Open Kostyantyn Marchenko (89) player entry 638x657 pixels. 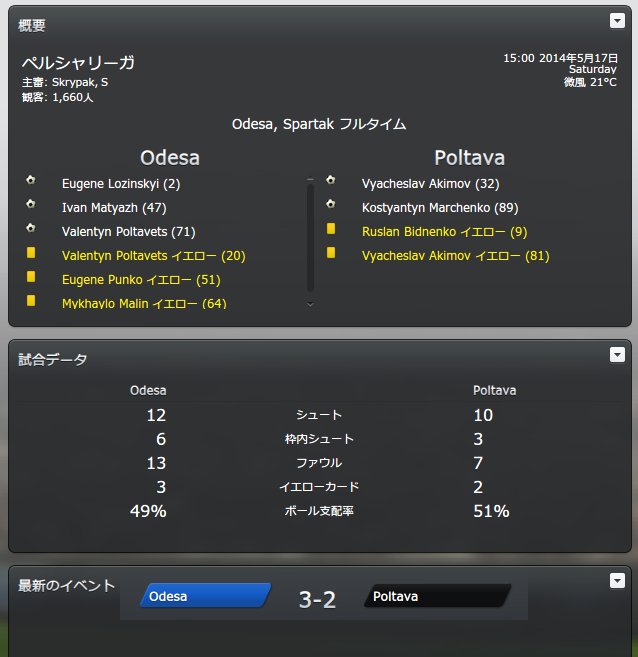coord(440,208)
